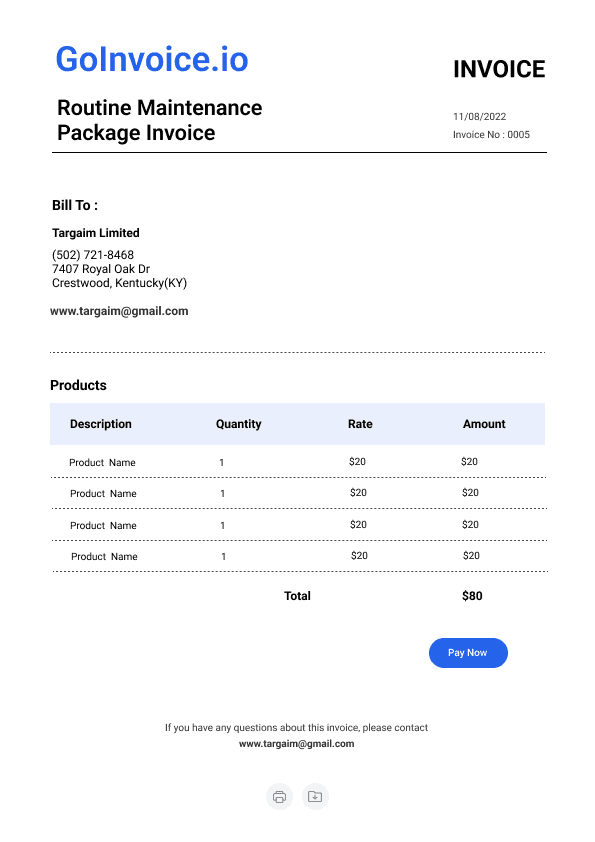Click the $80 total amount
The width and height of the screenshot is (595, 842).
tap(472, 596)
